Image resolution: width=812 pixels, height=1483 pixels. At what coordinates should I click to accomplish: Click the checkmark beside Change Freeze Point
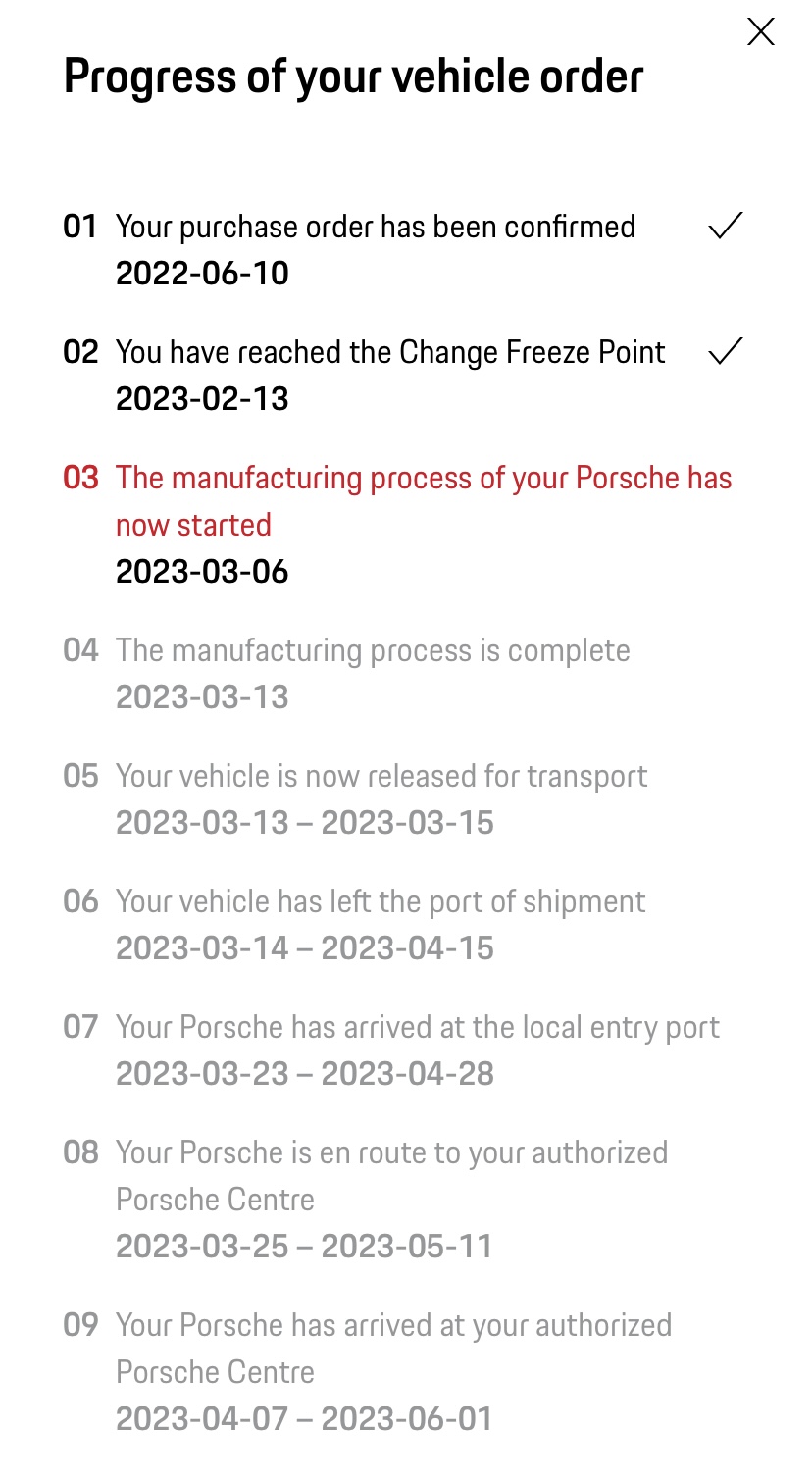pyautogui.click(x=725, y=352)
